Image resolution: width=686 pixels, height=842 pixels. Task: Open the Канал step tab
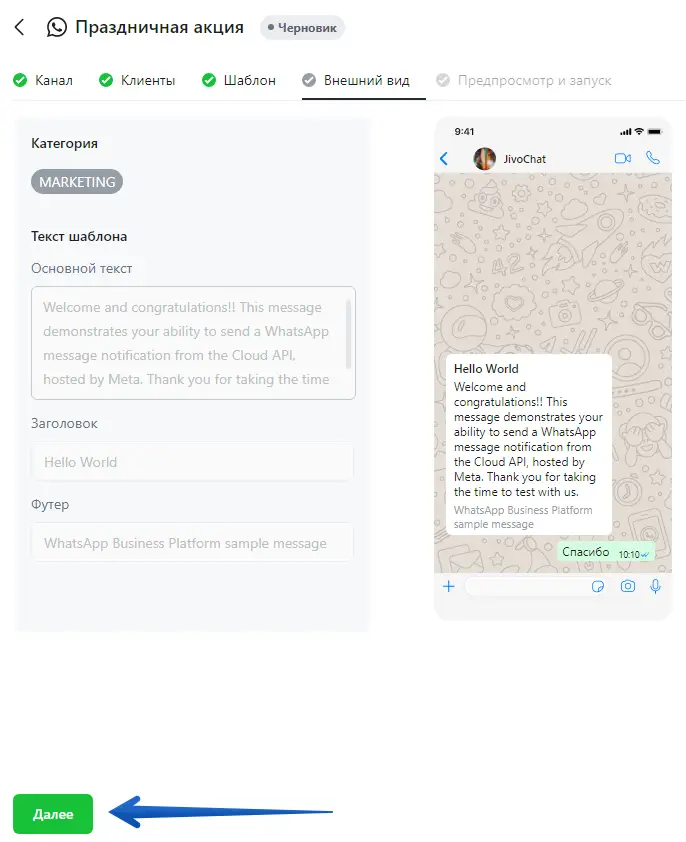(x=43, y=81)
